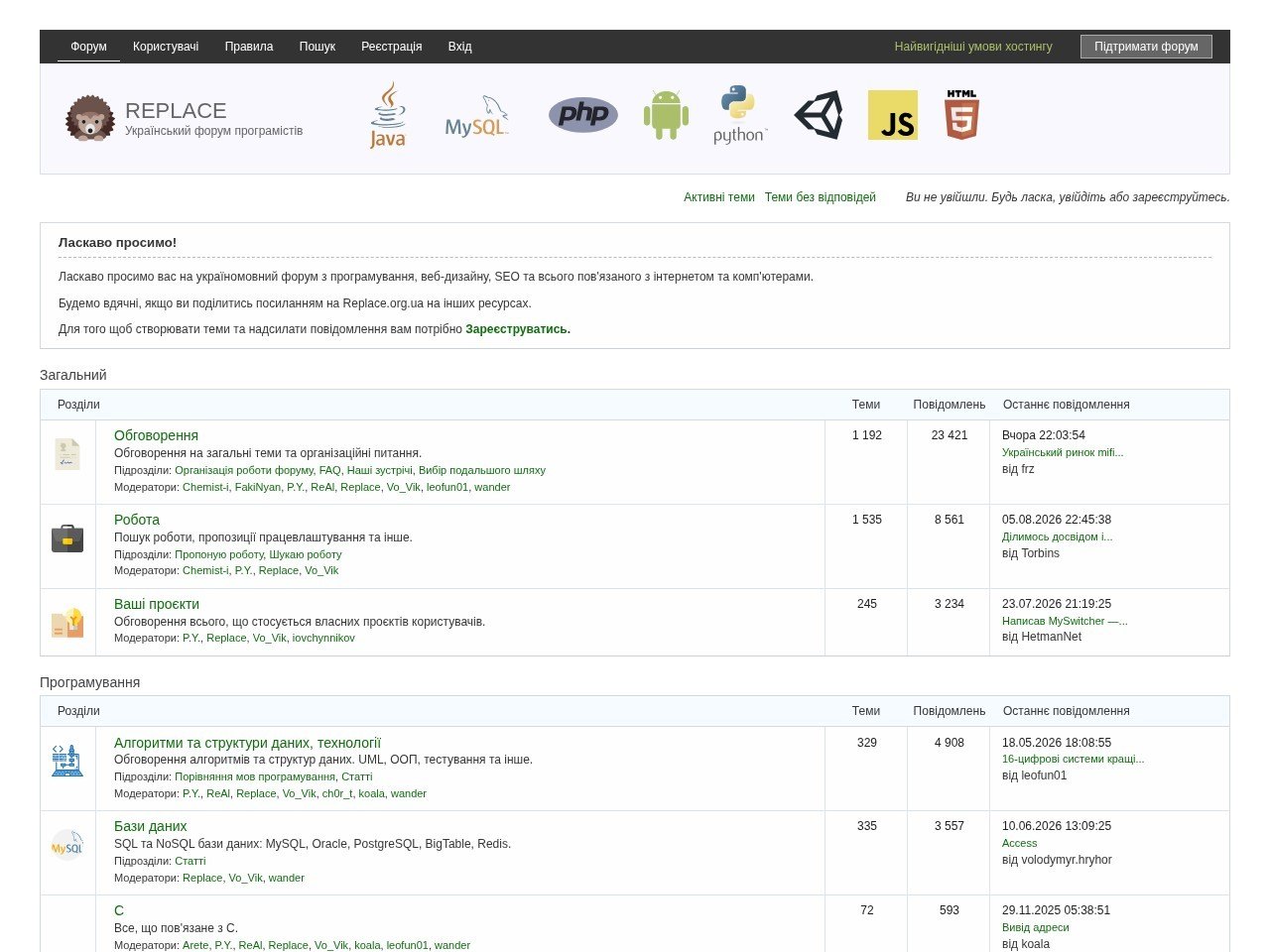
Task: Open subforum Організація роботи форуму
Action: pos(244,471)
